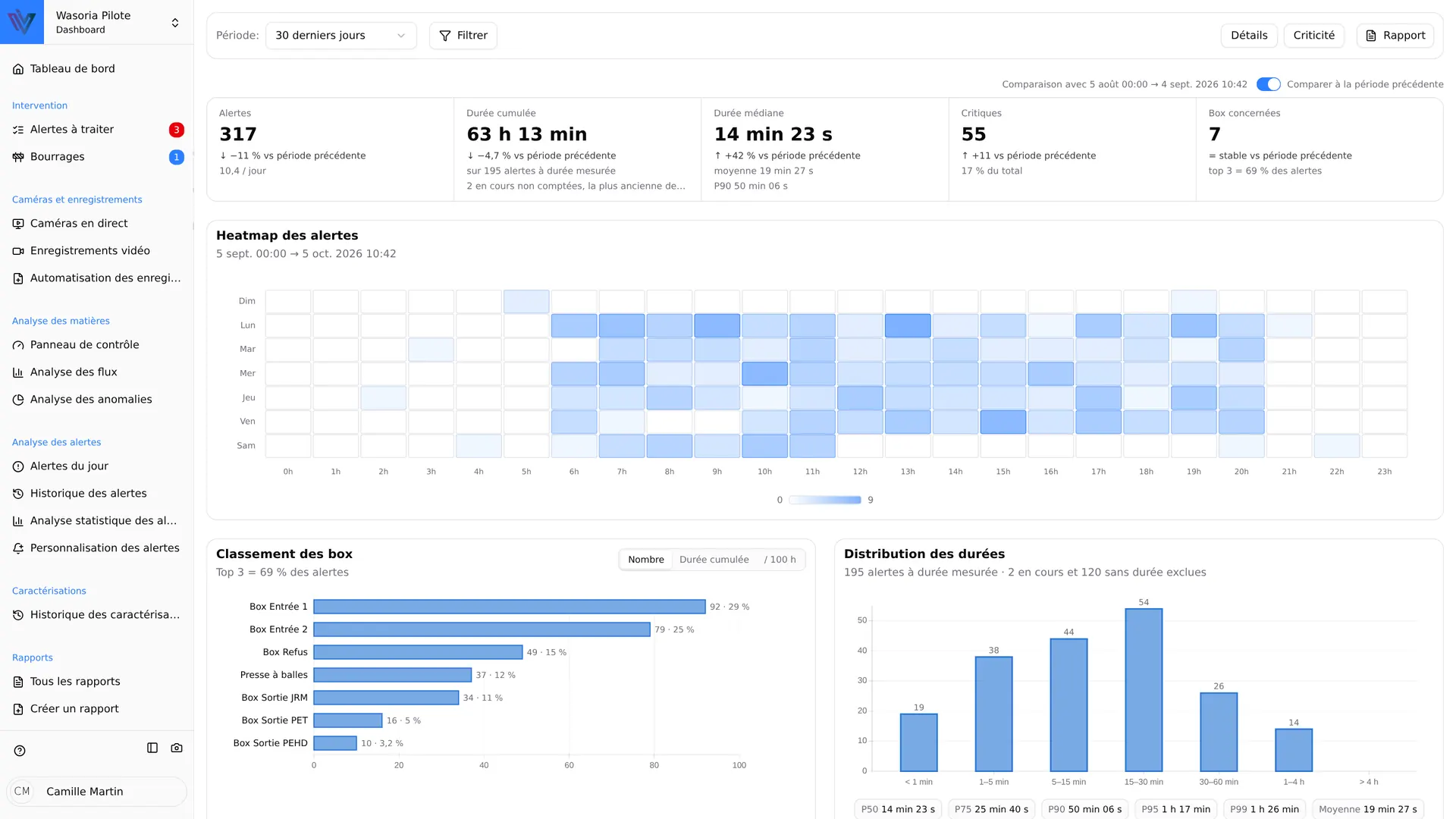Click the Bourrages icon

tap(18, 157)
